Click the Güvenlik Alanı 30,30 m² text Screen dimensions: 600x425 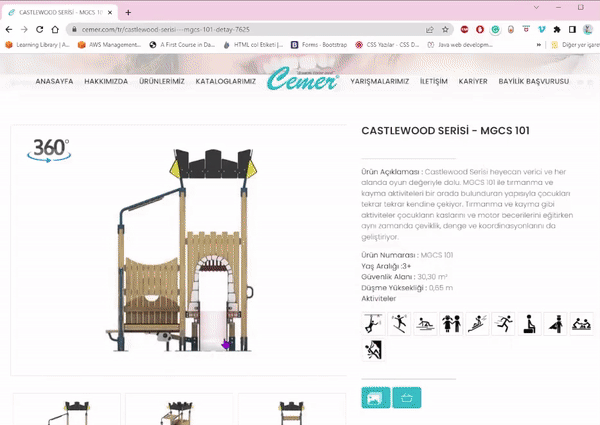pyautogui.click(x=404, y=277)
